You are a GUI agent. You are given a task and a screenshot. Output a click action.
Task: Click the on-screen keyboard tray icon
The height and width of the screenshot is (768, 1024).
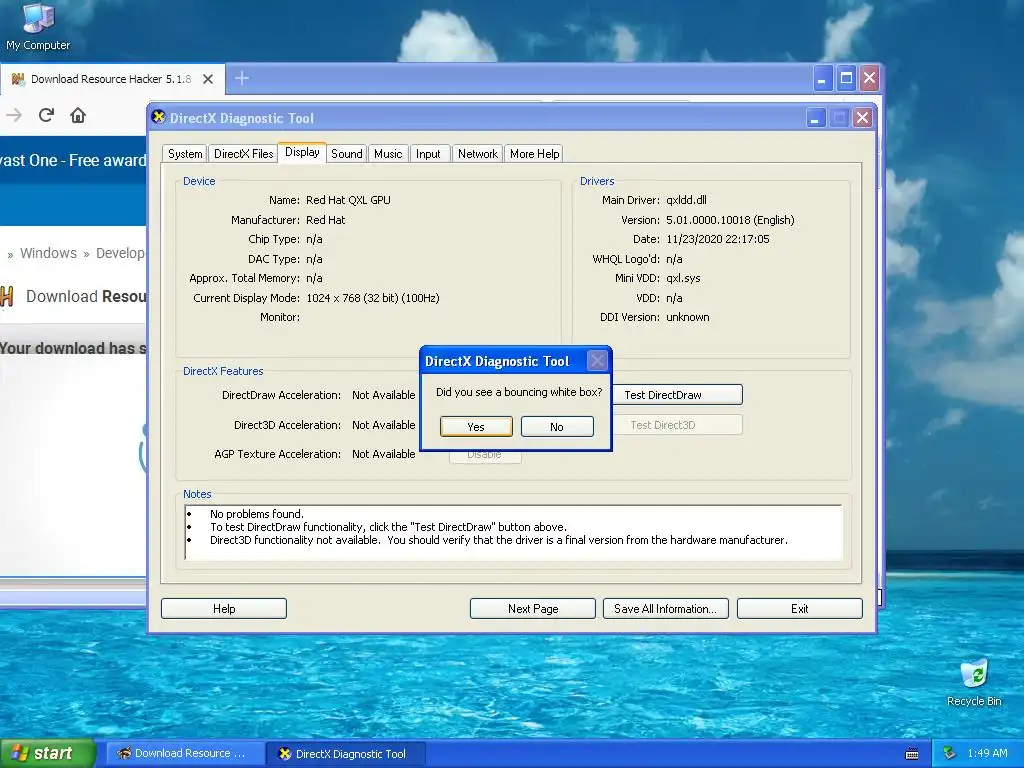pos(912,754)
